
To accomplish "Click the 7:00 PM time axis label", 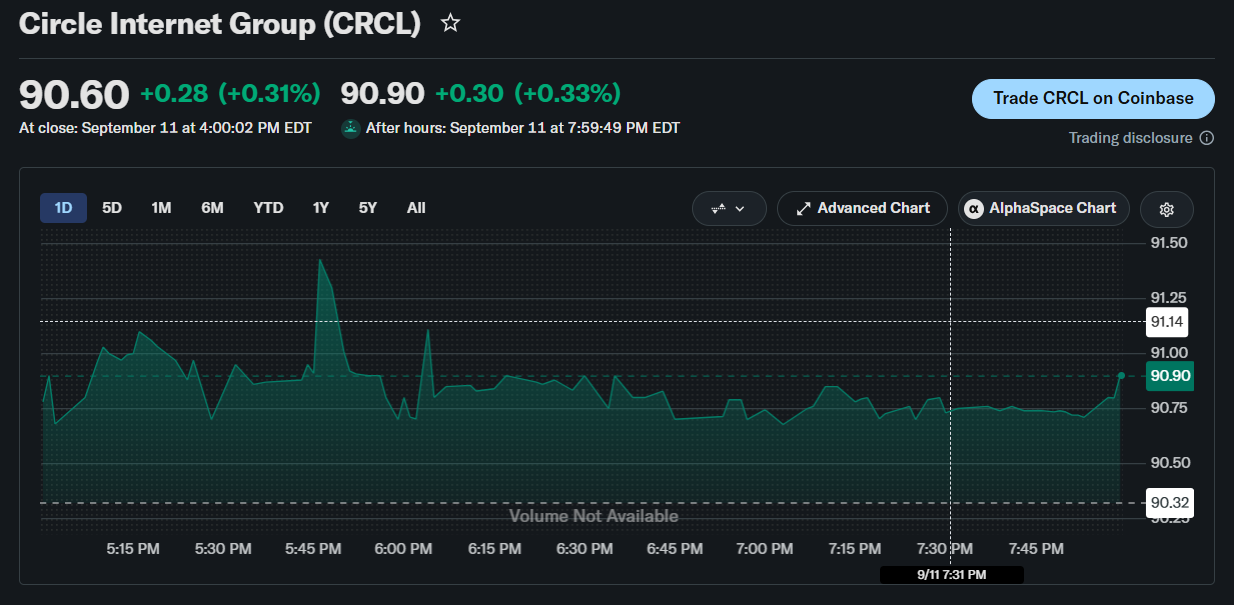I will [765, 549].
